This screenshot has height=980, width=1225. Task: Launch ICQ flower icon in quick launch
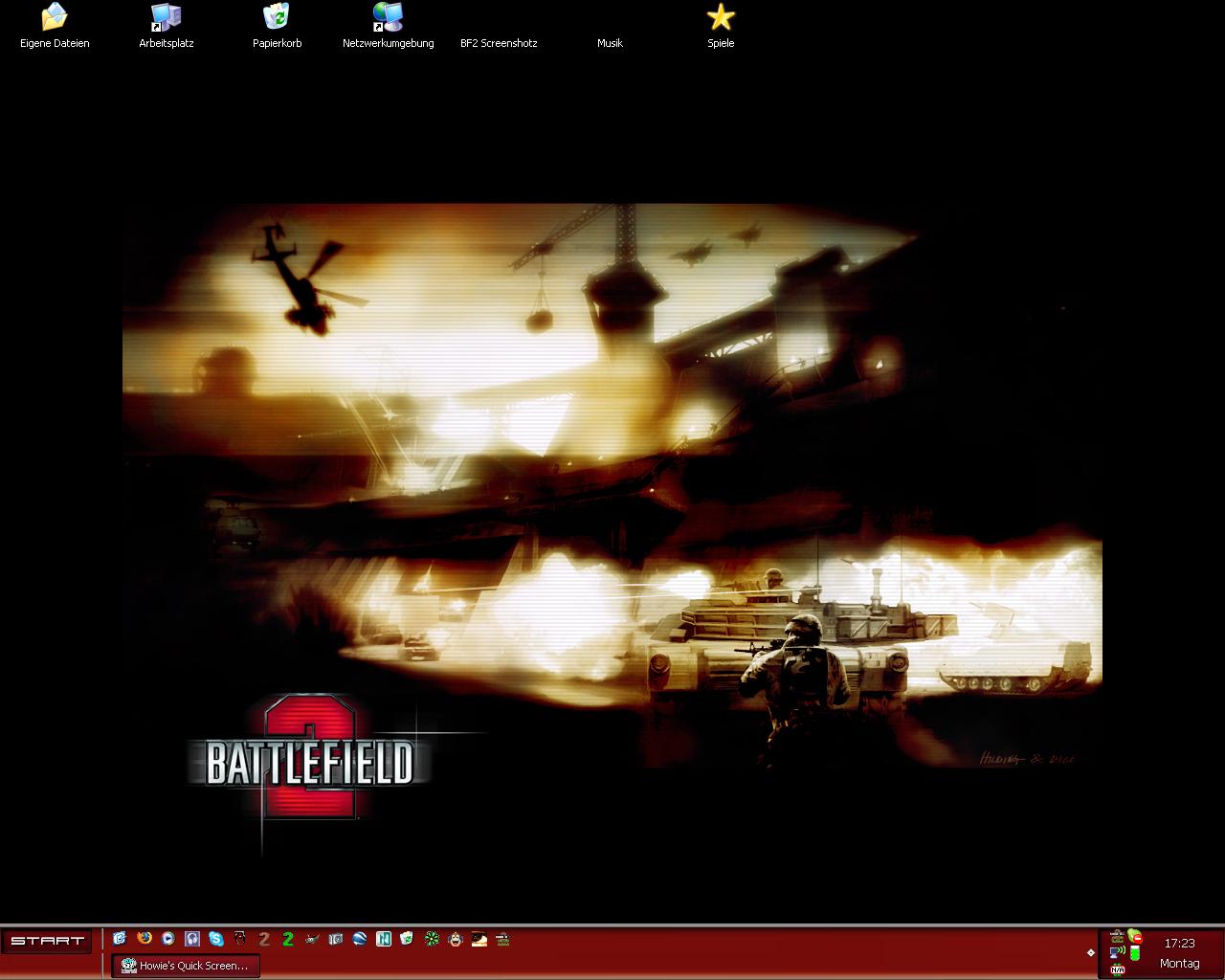point(432,939)
